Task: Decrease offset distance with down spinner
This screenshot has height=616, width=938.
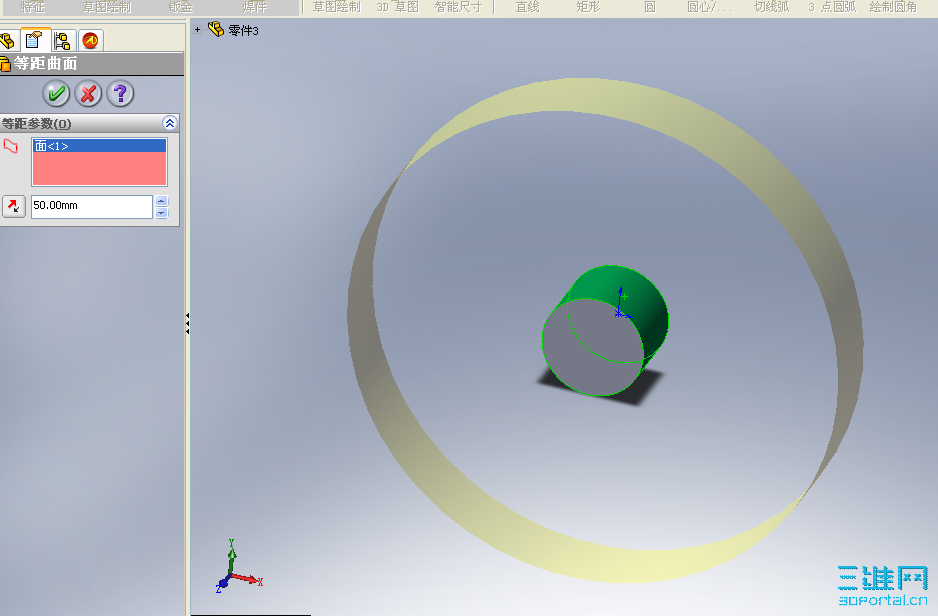Action: click(x=162, y=212)
